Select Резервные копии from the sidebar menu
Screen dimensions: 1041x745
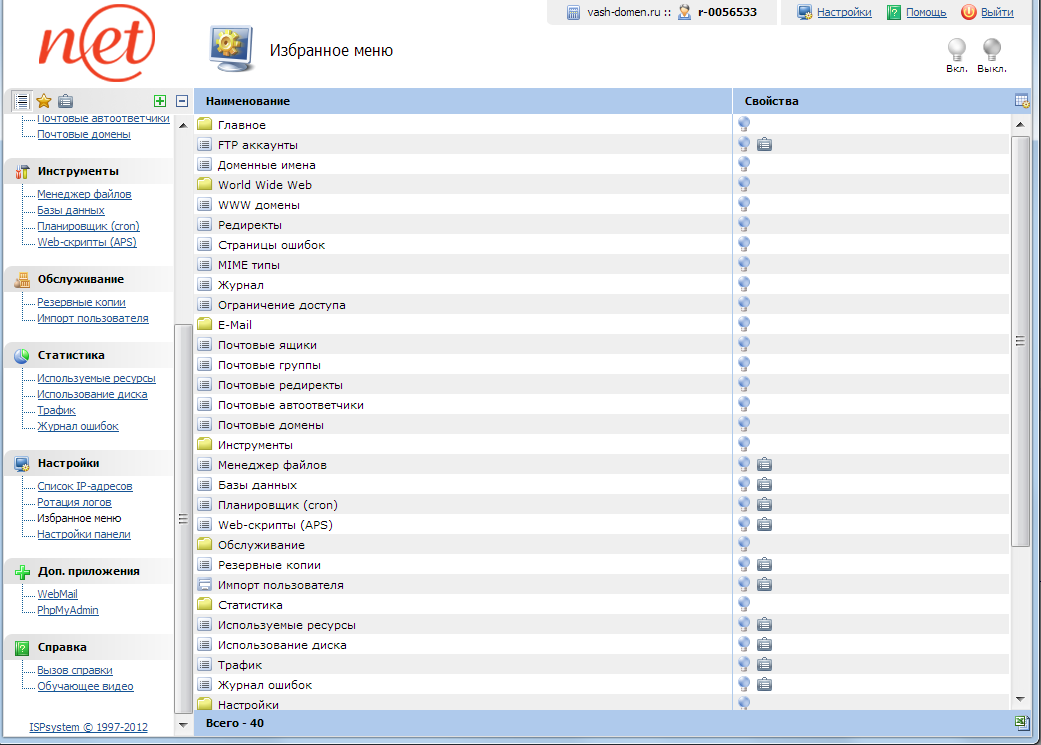point(81,302)
